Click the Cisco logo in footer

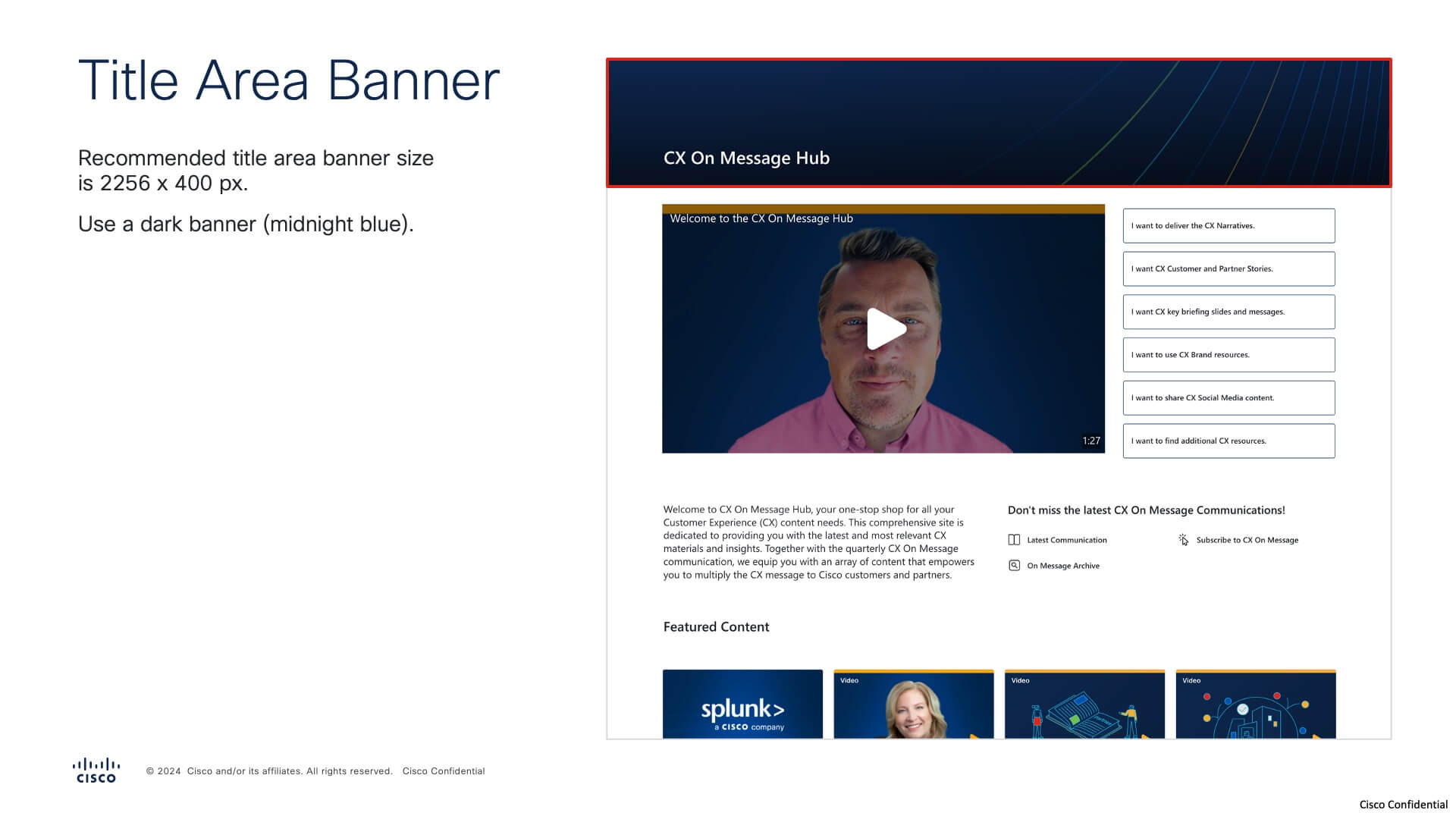click(x=96, y=770)
